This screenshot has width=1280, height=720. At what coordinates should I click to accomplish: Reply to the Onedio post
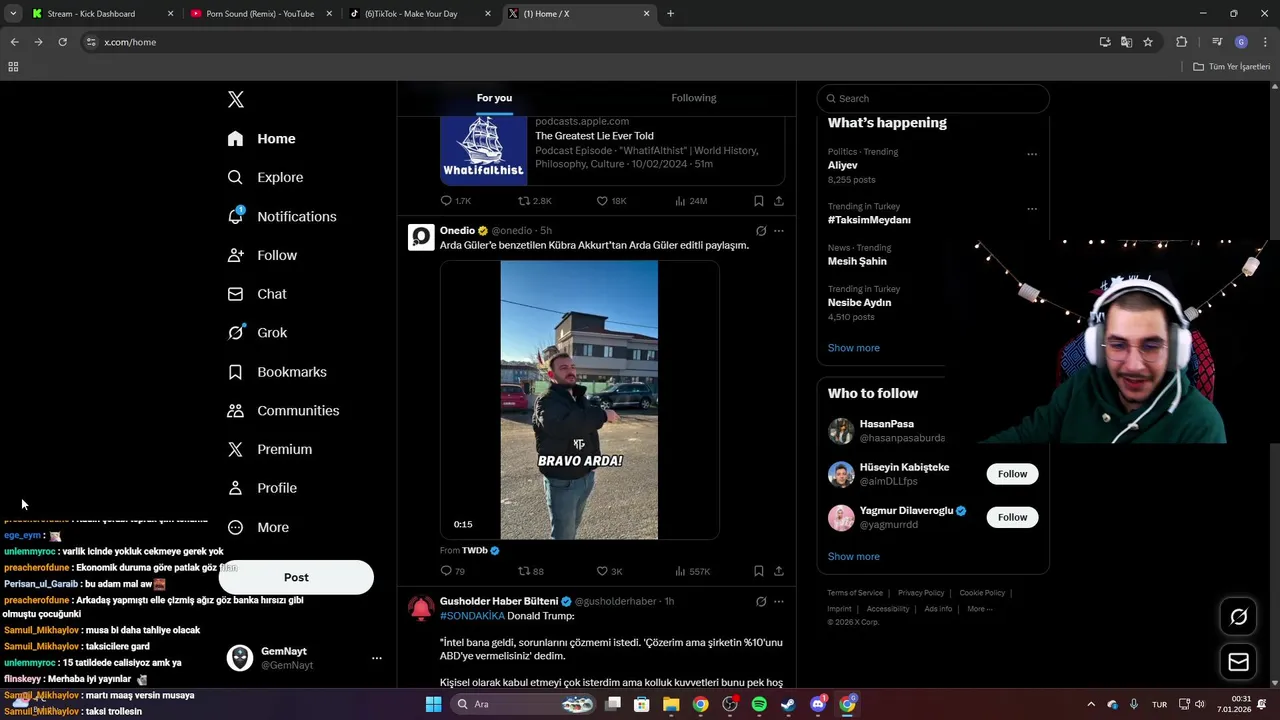pos(452,571)
